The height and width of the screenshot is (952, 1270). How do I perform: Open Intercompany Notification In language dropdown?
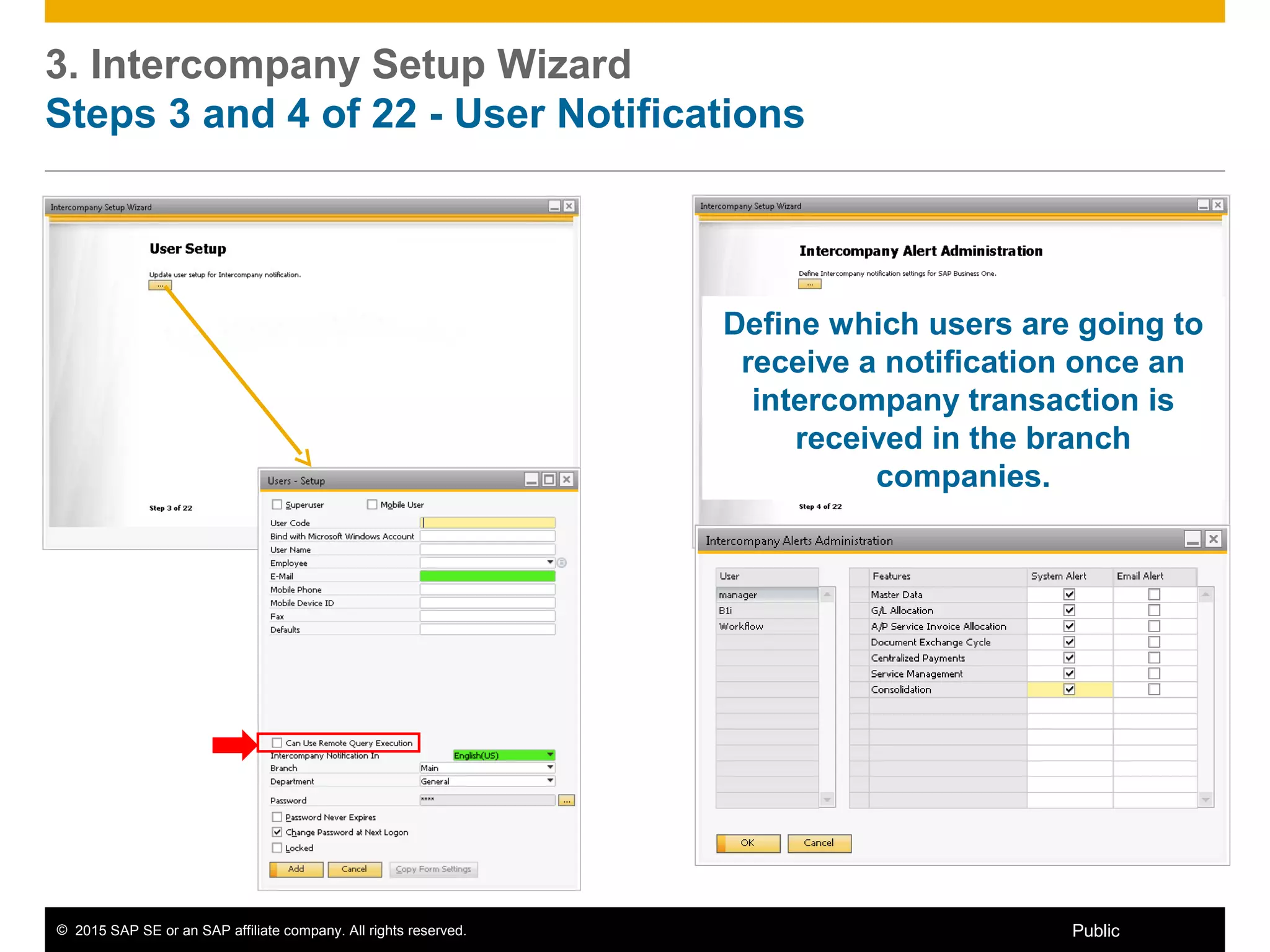coord(549,755)
